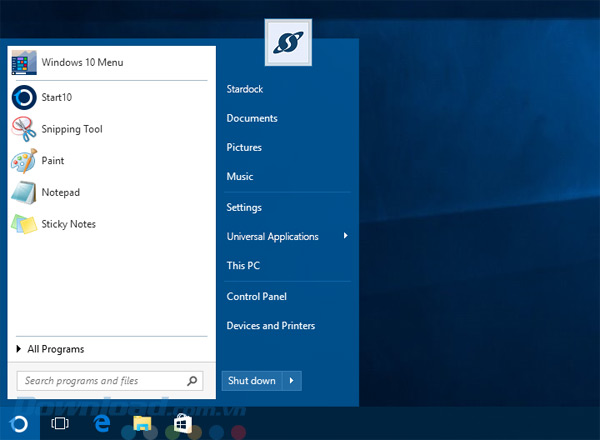Launch the Start10 app icon

[x=24, y=97]
